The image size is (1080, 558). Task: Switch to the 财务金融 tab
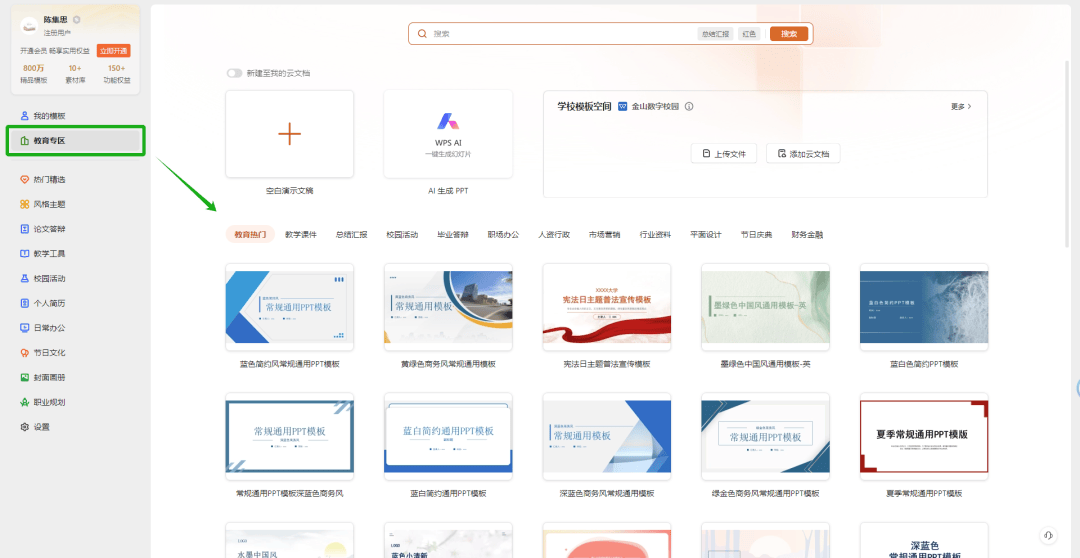(x=807, y=234)
